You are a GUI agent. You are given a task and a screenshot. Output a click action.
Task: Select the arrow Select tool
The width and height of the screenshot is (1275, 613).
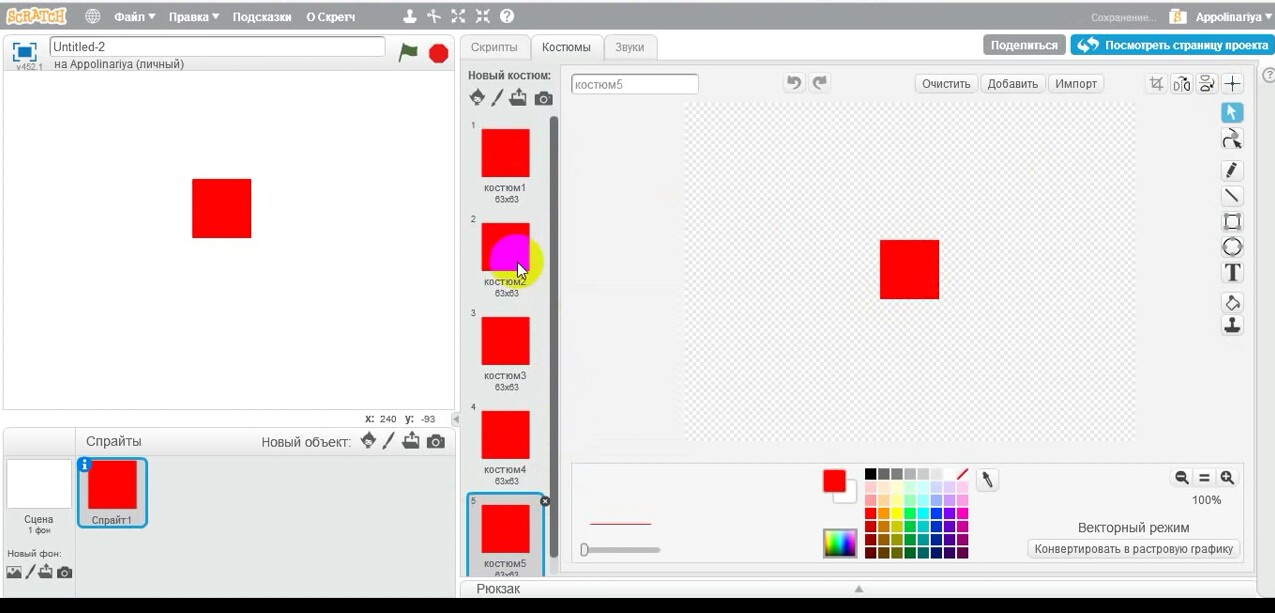[x=1232, y=113]
